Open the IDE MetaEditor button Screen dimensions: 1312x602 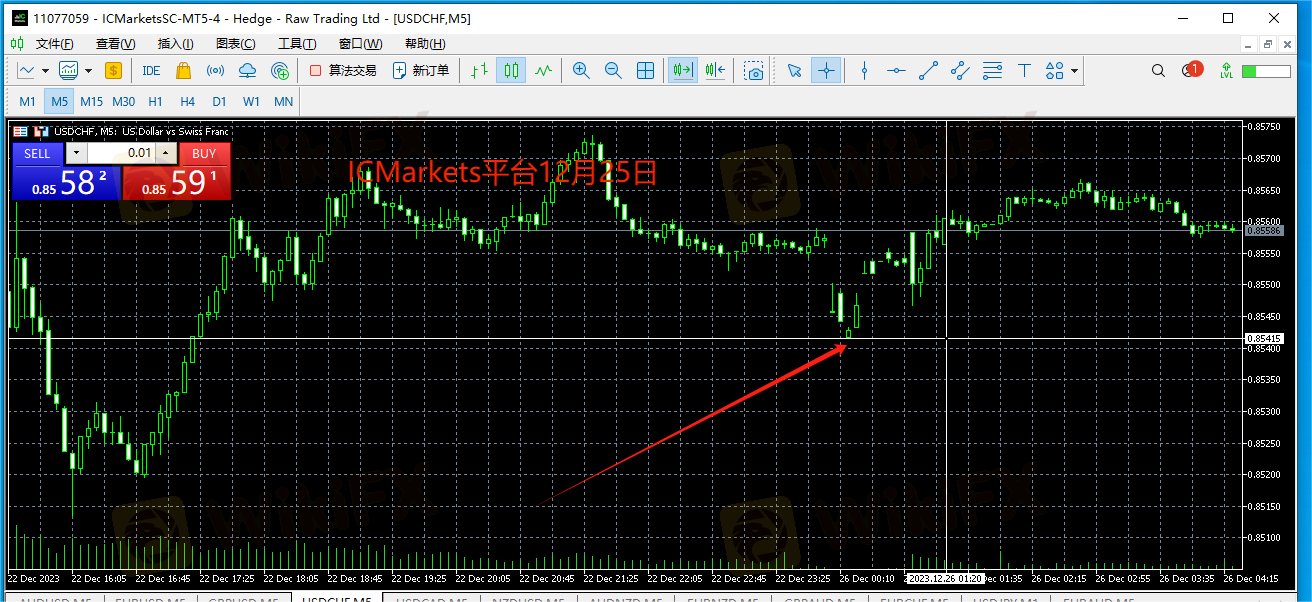[151, 70]
